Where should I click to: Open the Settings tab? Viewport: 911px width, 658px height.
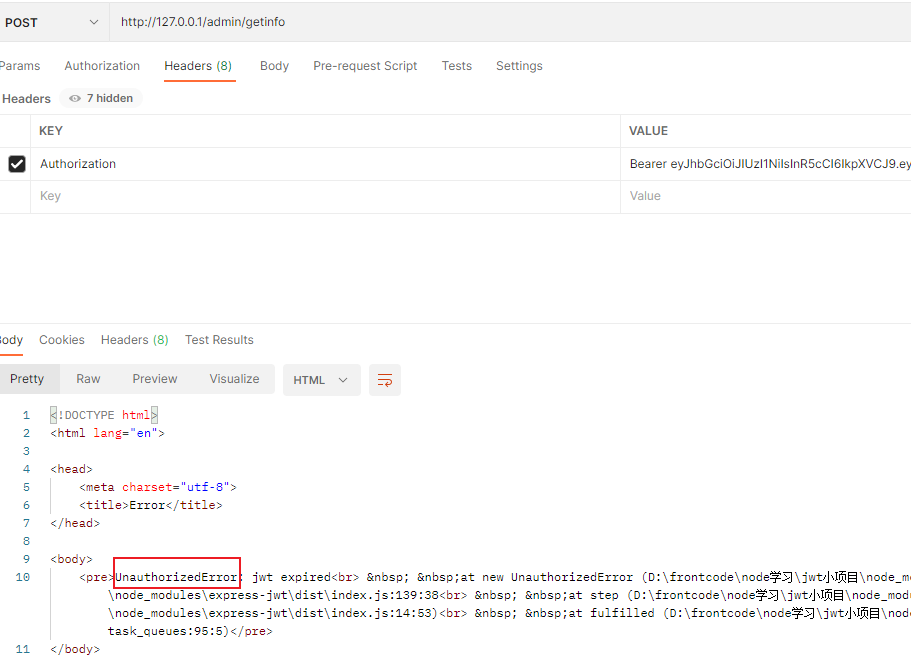pyautogui.click(x=519, y=66)
